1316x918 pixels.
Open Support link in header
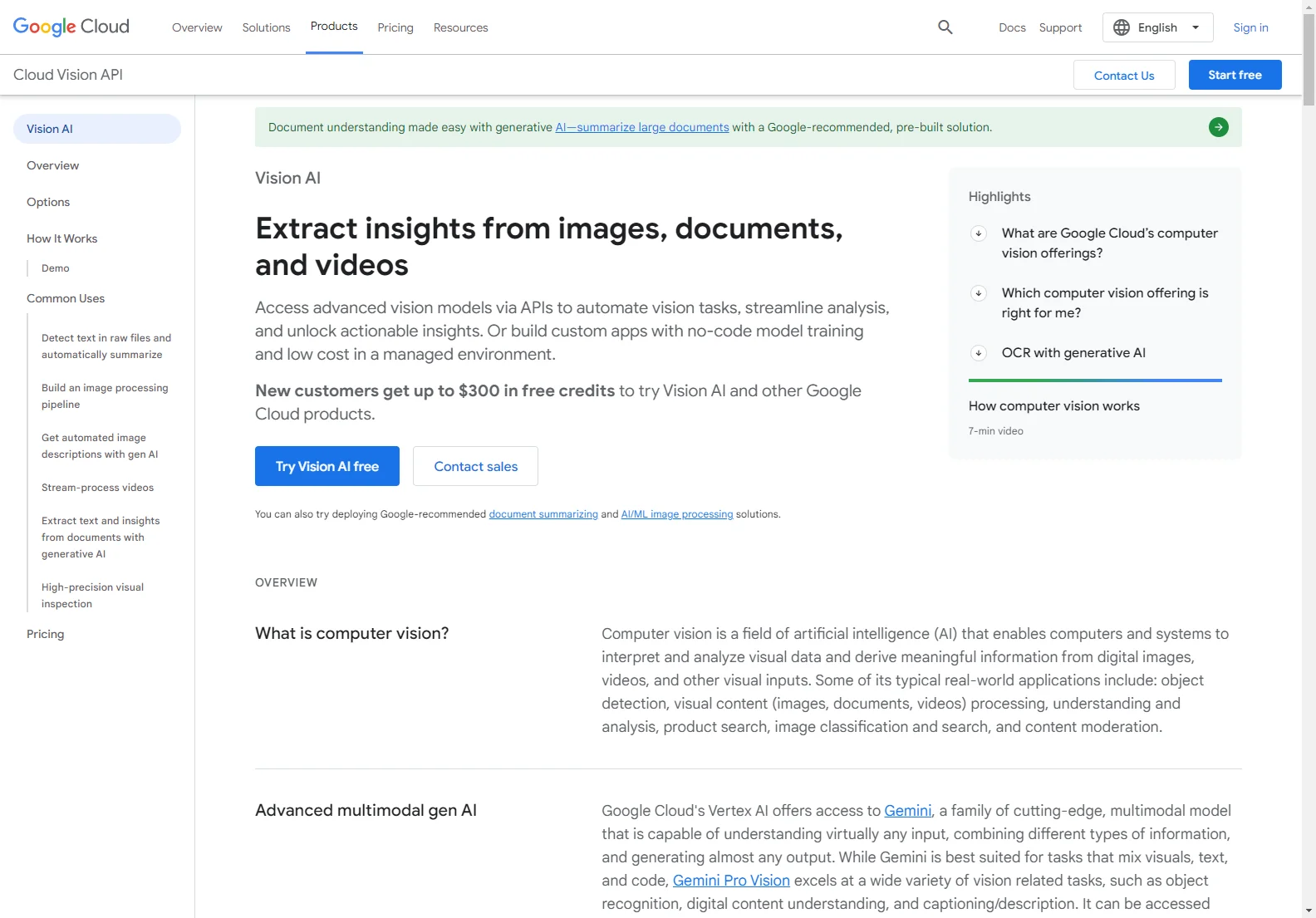coord(1060,27)
